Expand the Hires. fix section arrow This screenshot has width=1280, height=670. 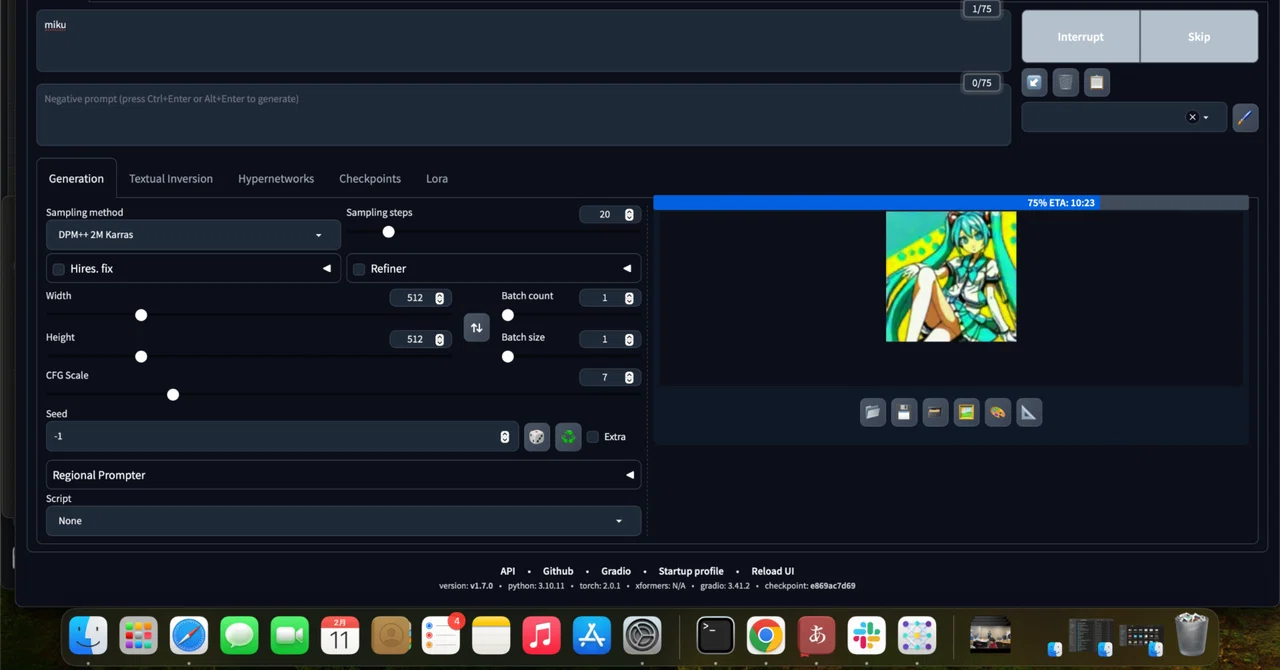[326, 269]
